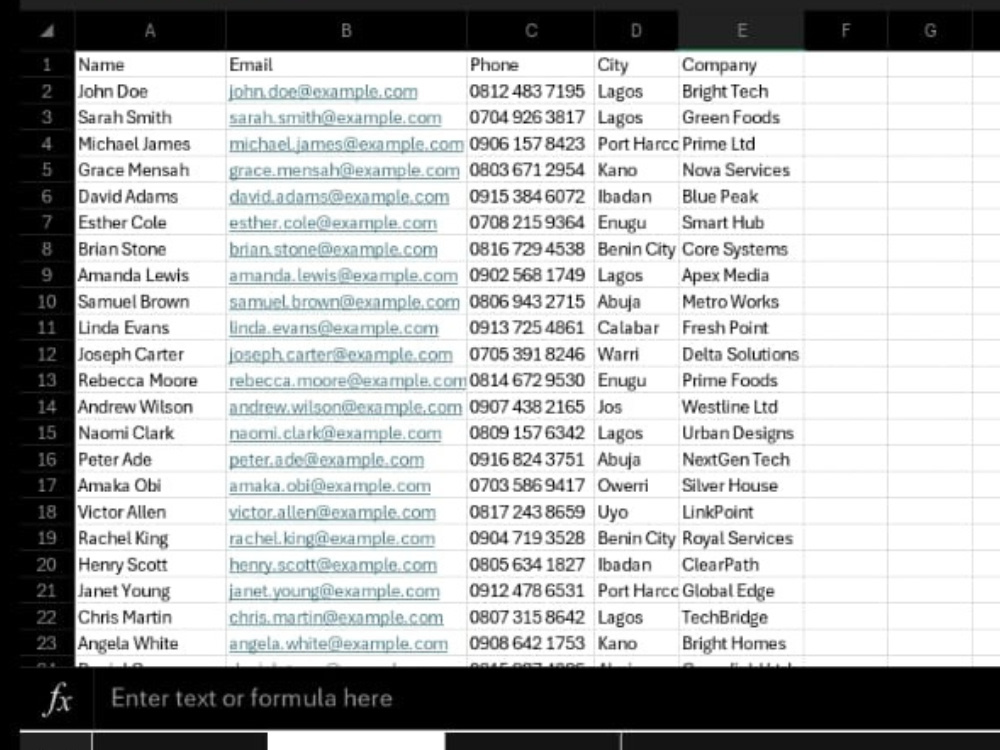Open john.doe@example.com email link
This screenshot has height=750, width=1000.
click(323, 91)
